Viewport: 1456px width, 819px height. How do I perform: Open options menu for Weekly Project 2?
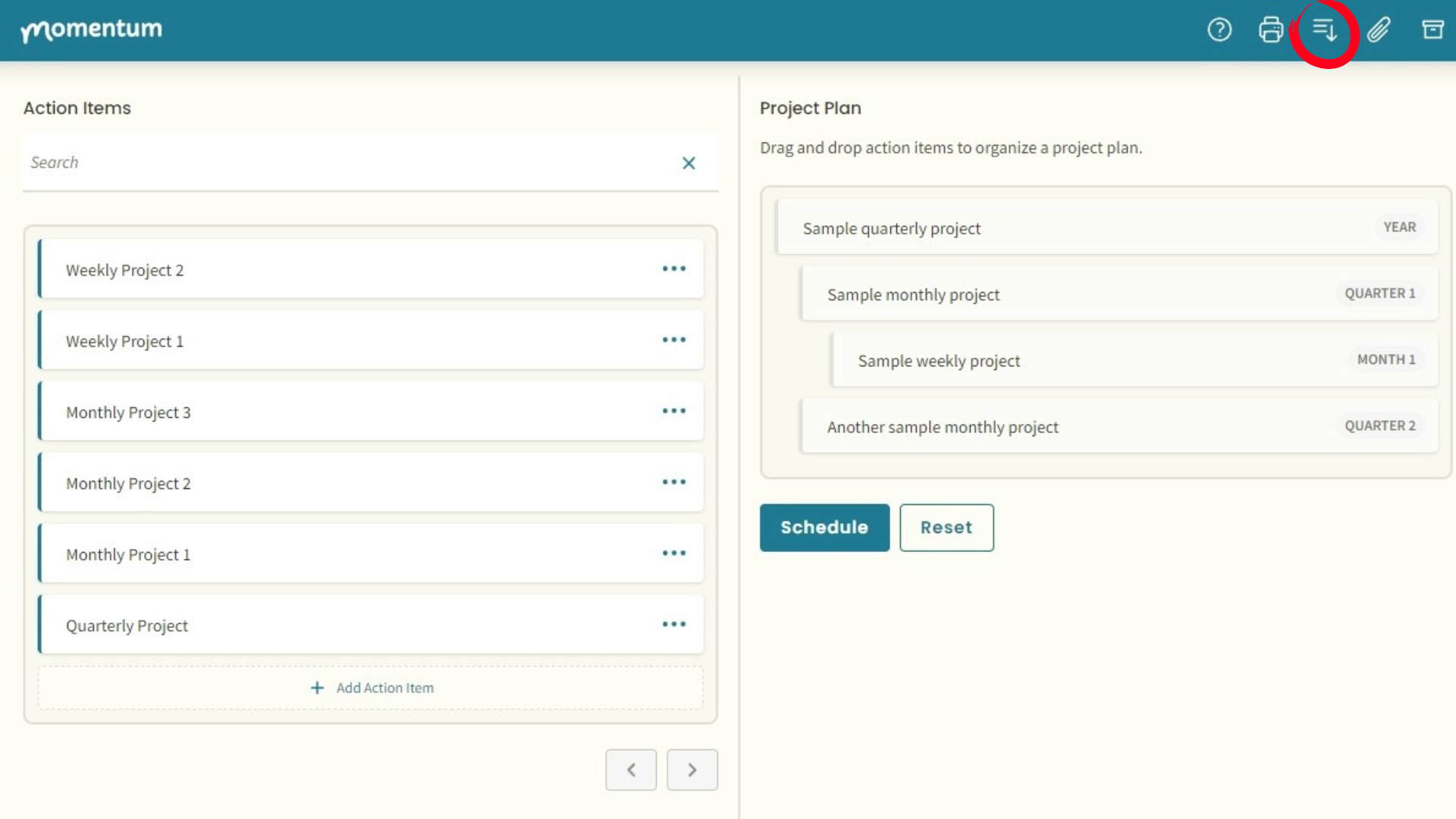673,269
